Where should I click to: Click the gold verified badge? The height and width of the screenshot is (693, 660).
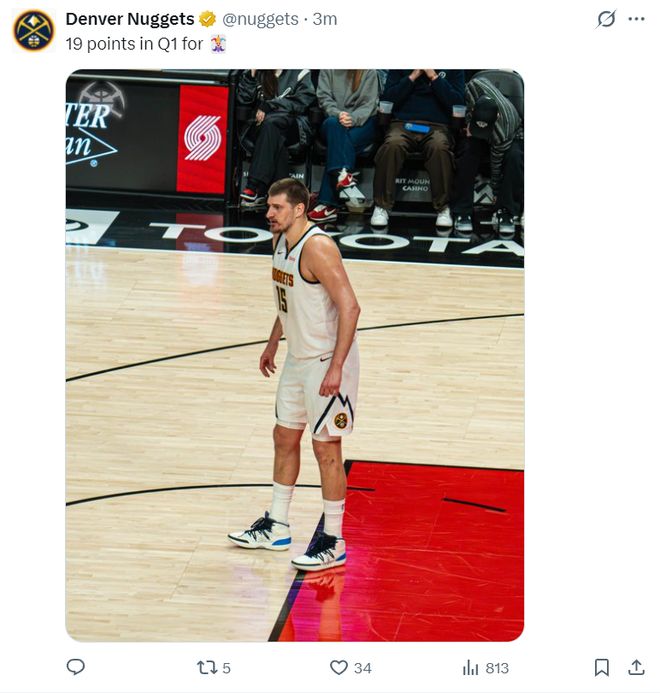coord(208,19)
